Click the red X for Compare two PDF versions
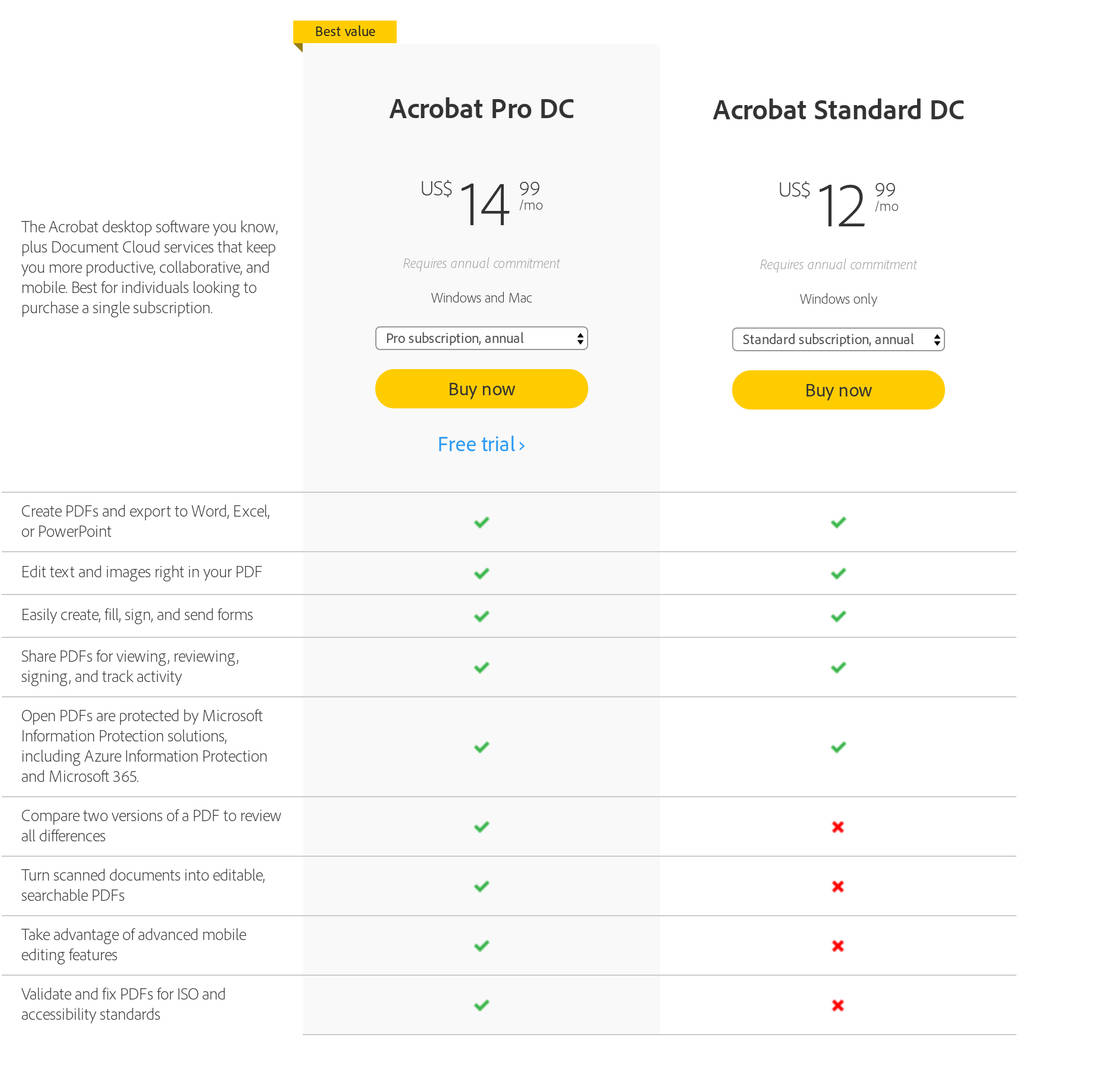 838,826
